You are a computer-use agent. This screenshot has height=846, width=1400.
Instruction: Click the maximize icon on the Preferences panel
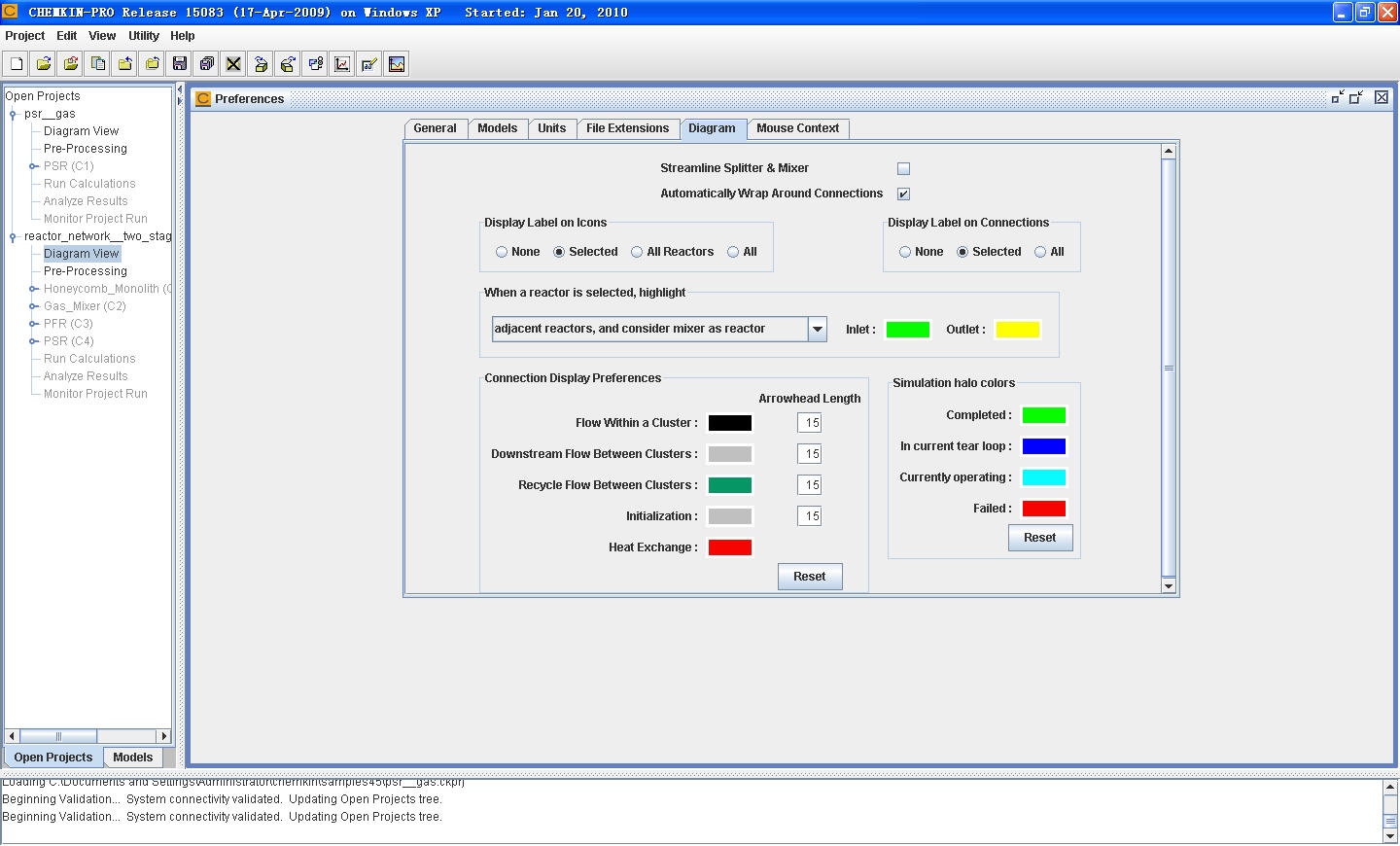click(1357, 97)
